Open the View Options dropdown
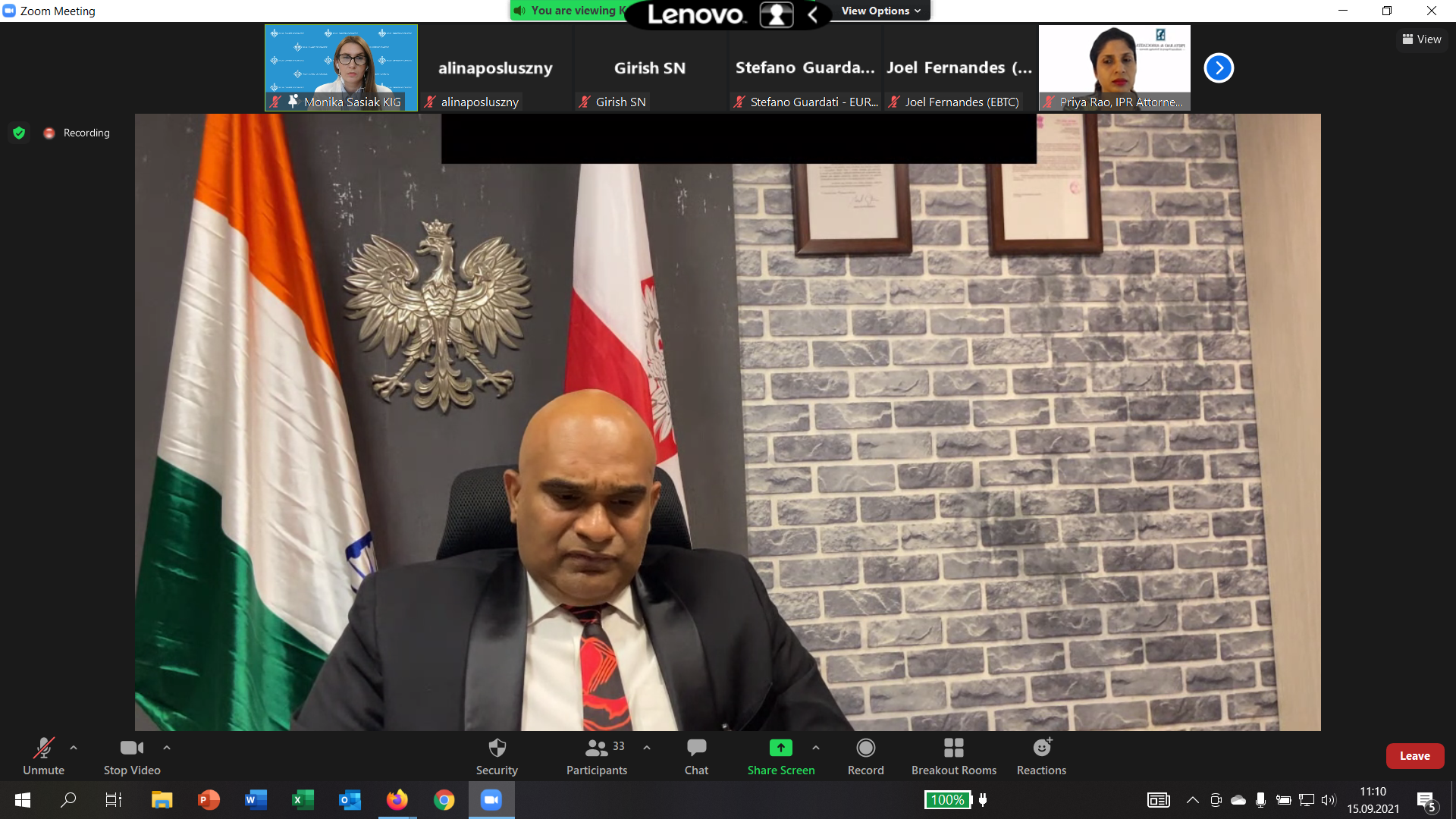This screenshot has height=819, width=1456. 880,11
